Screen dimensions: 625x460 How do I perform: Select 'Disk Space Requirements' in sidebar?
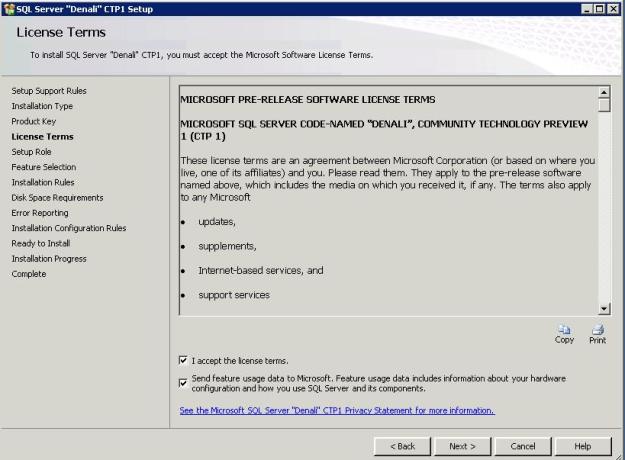tap(57, 197)
